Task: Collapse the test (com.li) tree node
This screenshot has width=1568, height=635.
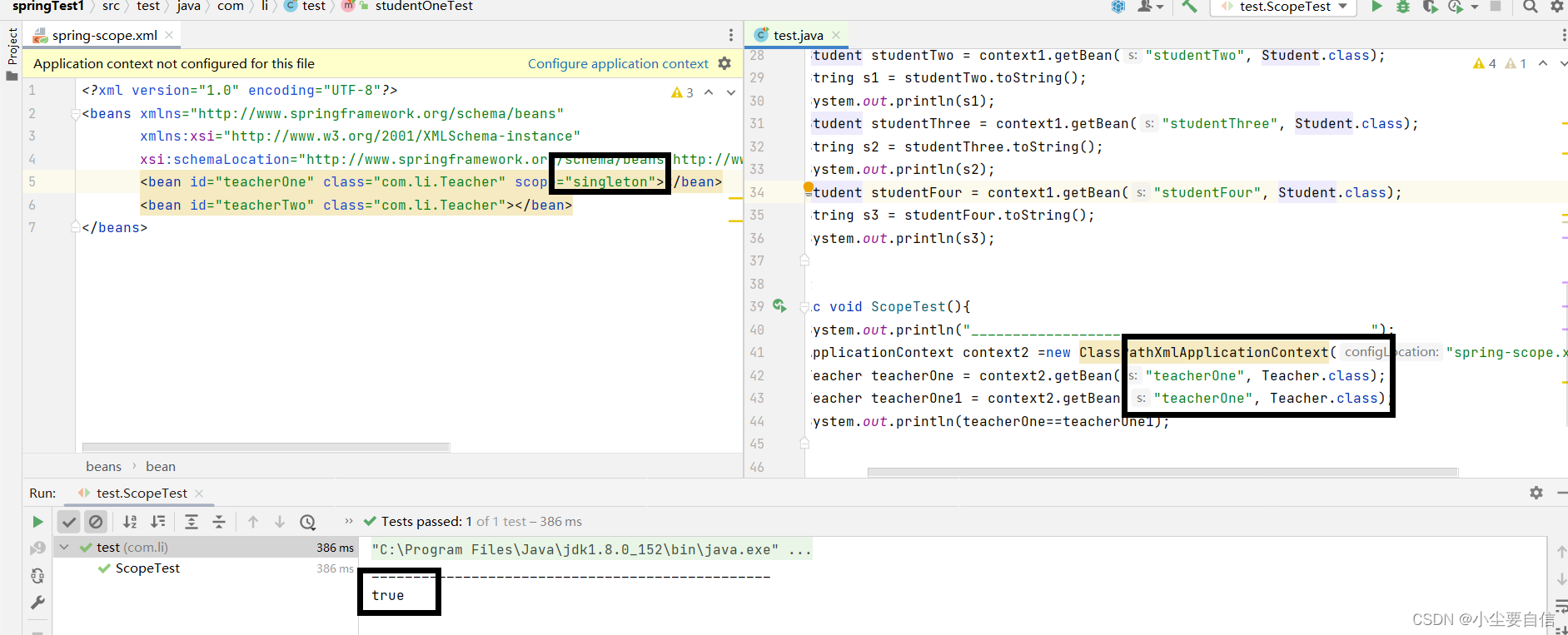Action: point(64,547)
